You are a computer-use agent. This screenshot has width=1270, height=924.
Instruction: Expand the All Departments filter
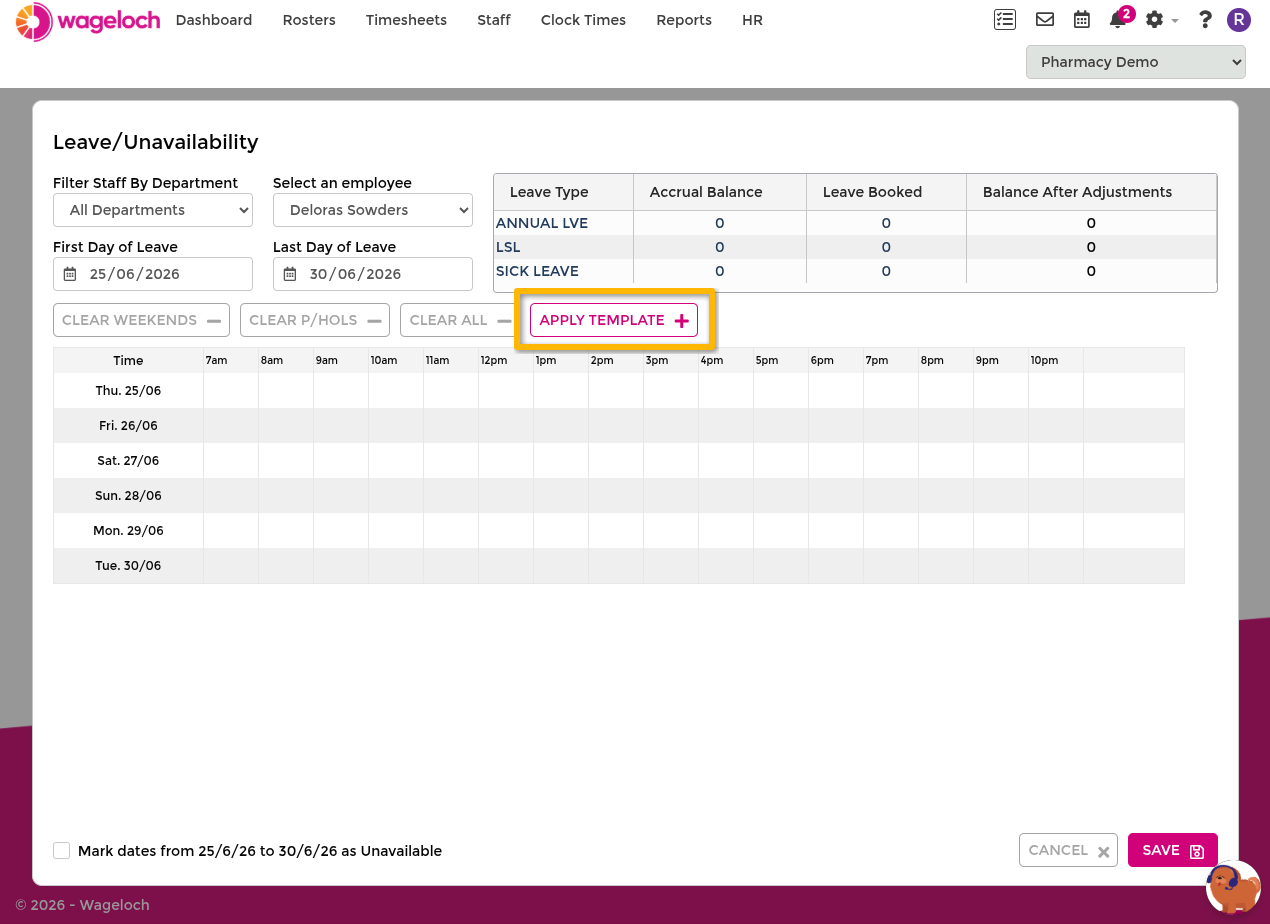point(153,210)
